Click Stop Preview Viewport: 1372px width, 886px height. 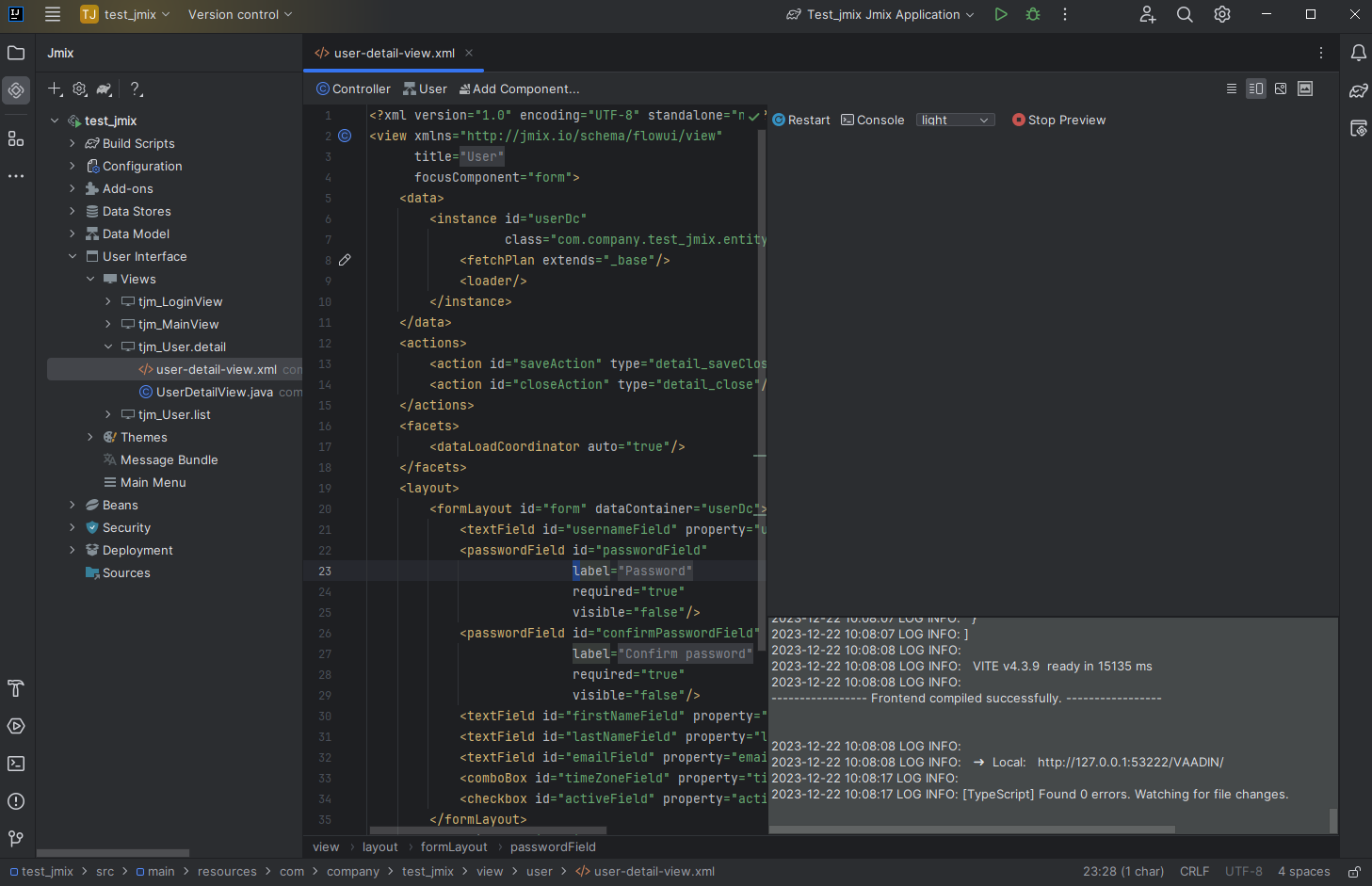(1058, 120)
